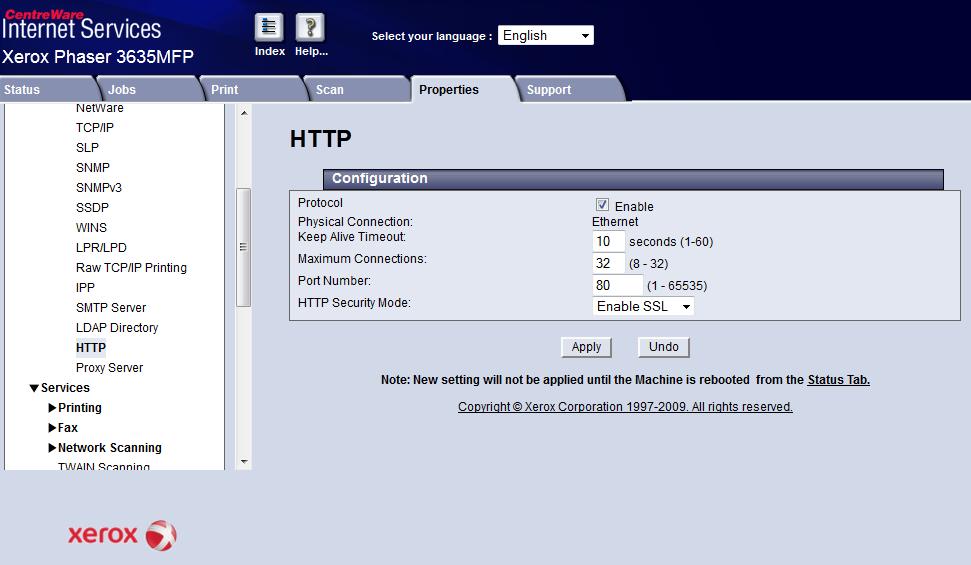Screen dimensions: 971x565
Task: Open NetWare in the sidebar
Action: [100, 108]
